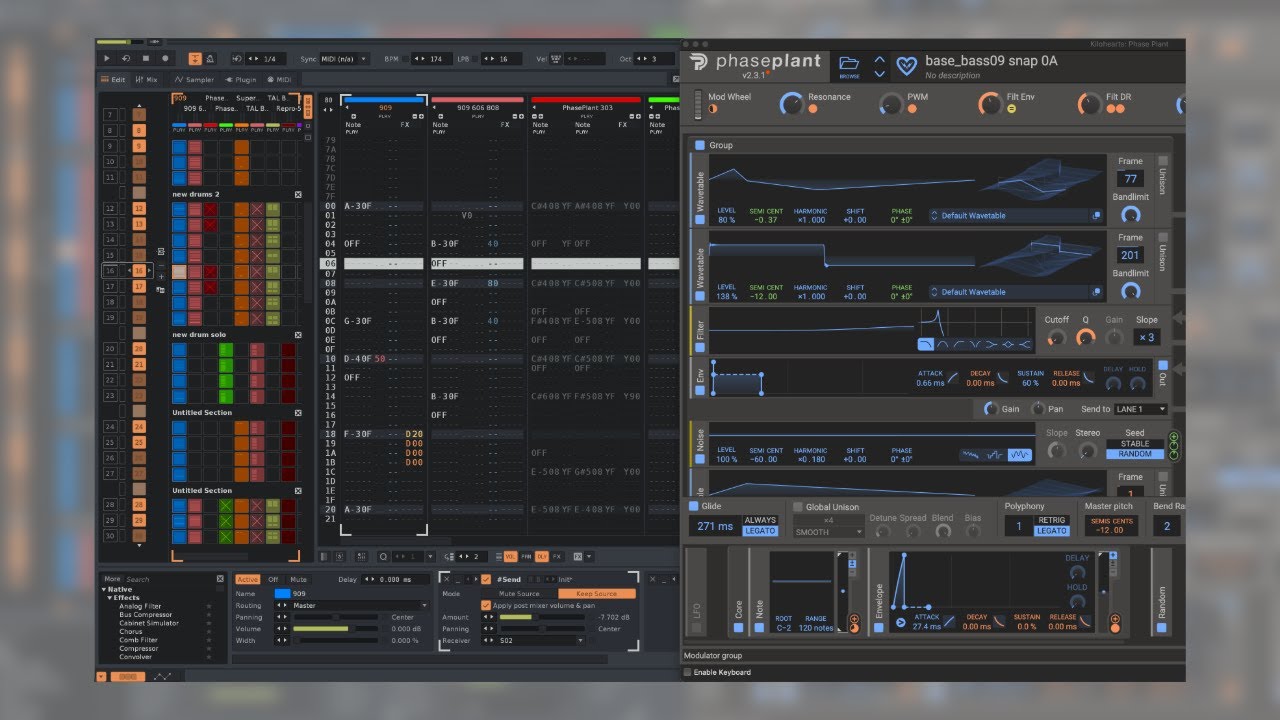Toggle the PAN column button

tap(526, 556)
